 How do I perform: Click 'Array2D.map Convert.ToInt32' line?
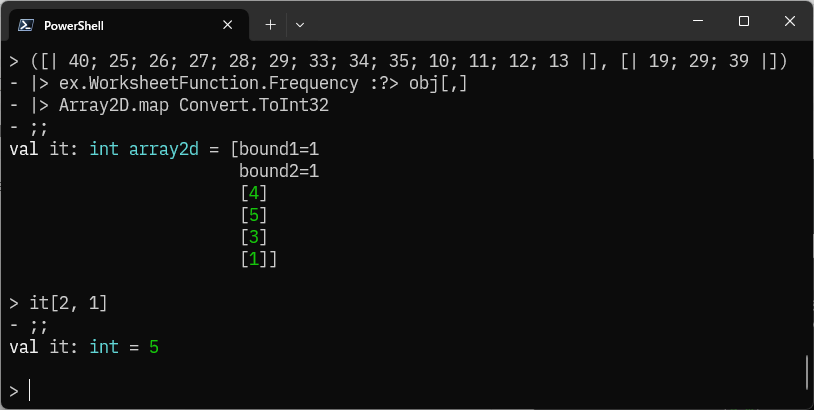coord(194,105)
